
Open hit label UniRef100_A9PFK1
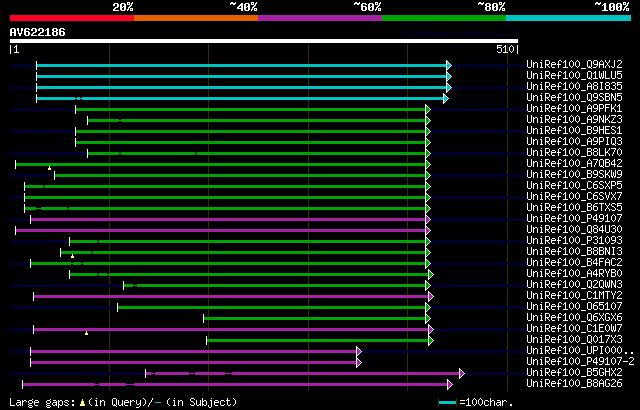point(574,108)
